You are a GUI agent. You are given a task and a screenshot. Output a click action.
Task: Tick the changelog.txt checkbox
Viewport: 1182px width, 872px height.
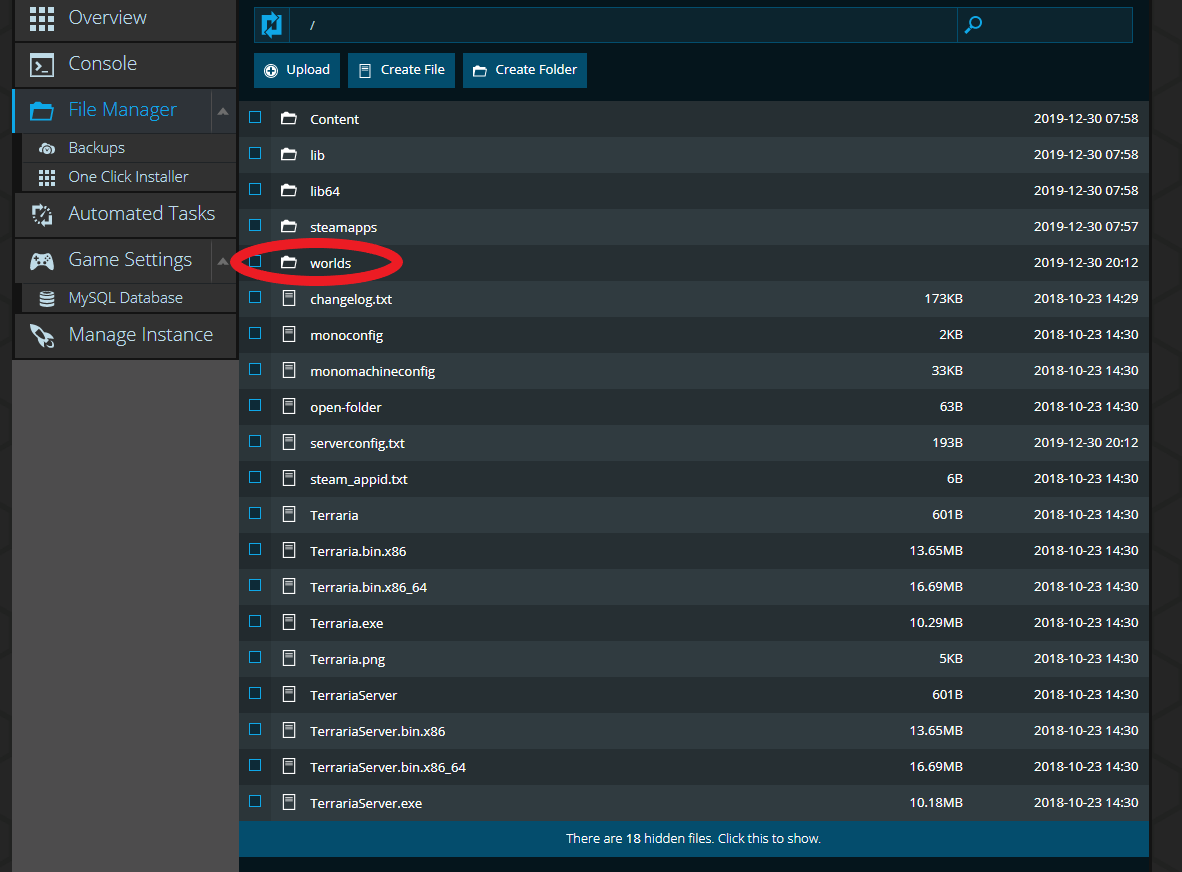(x=256, y=298)
